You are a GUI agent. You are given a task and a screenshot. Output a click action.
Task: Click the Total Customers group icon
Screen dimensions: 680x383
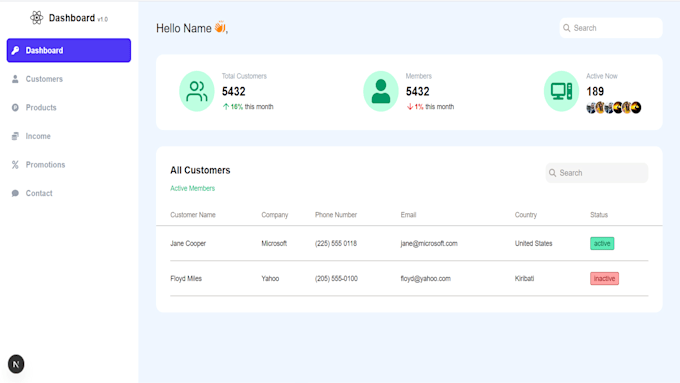(x=197, y=91)
